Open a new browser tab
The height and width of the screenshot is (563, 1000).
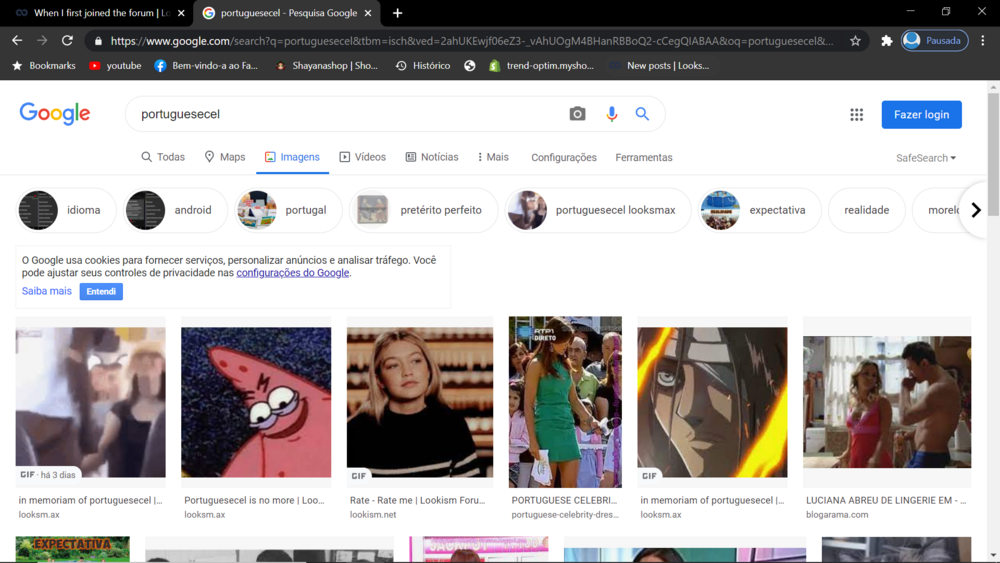[397, 13]
